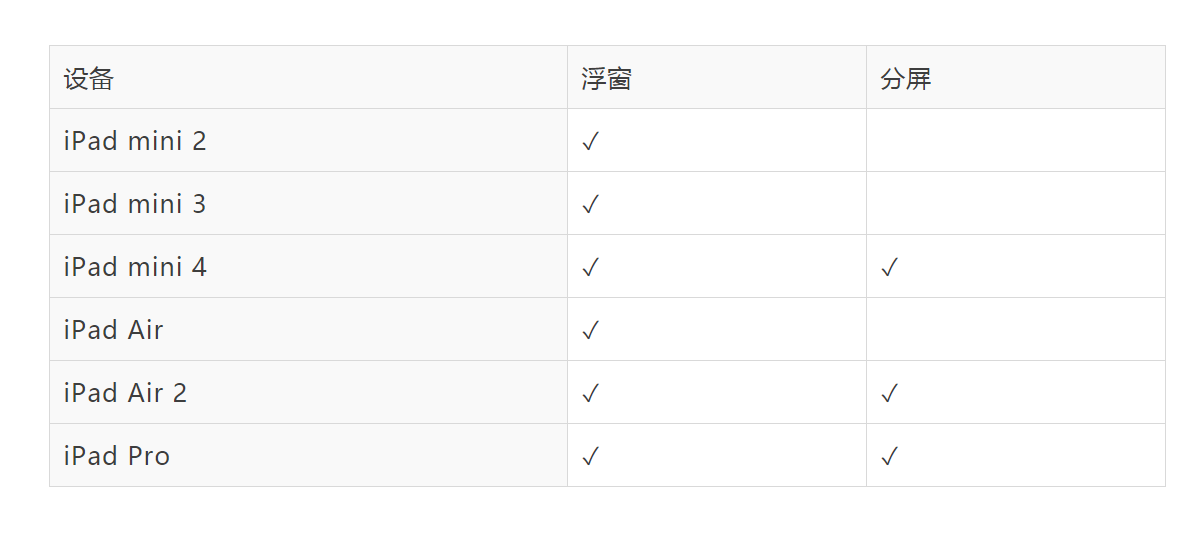Click iPad mini 3 浮窗 checkmark
This screenshot has width=1202, height=558.
pos(590,205)
